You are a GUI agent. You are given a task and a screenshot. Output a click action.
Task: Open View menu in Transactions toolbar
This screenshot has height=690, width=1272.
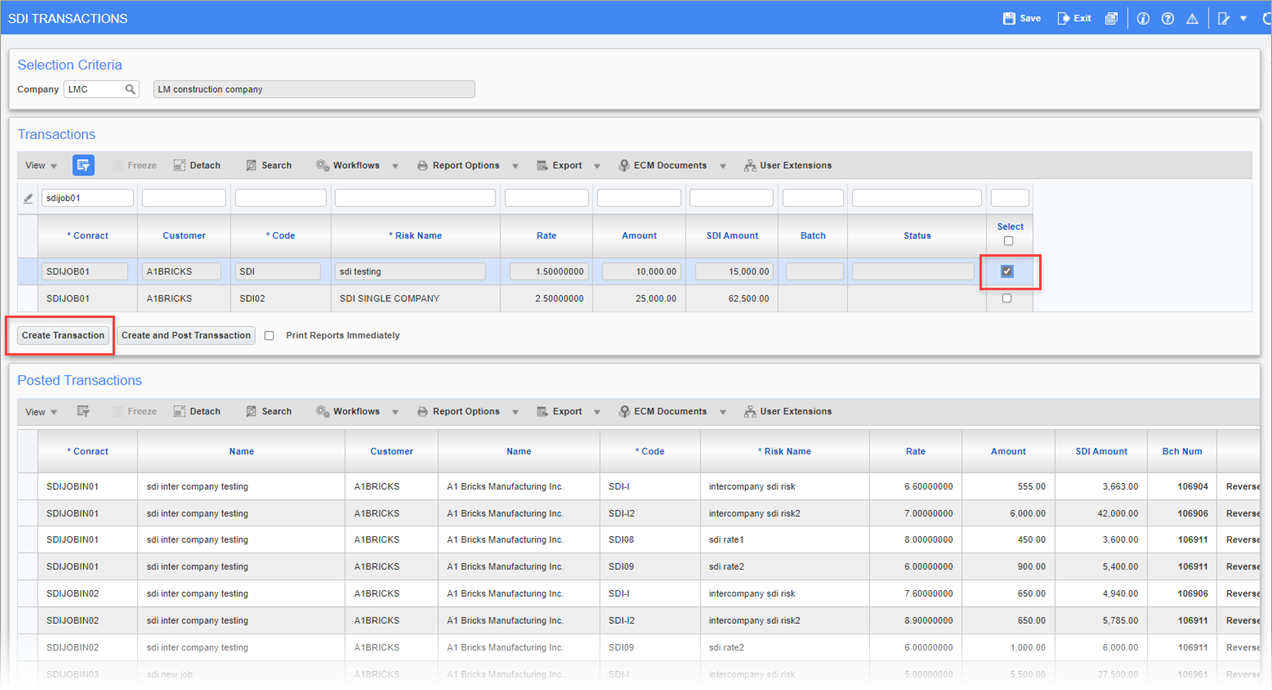[x=41, y=165]
